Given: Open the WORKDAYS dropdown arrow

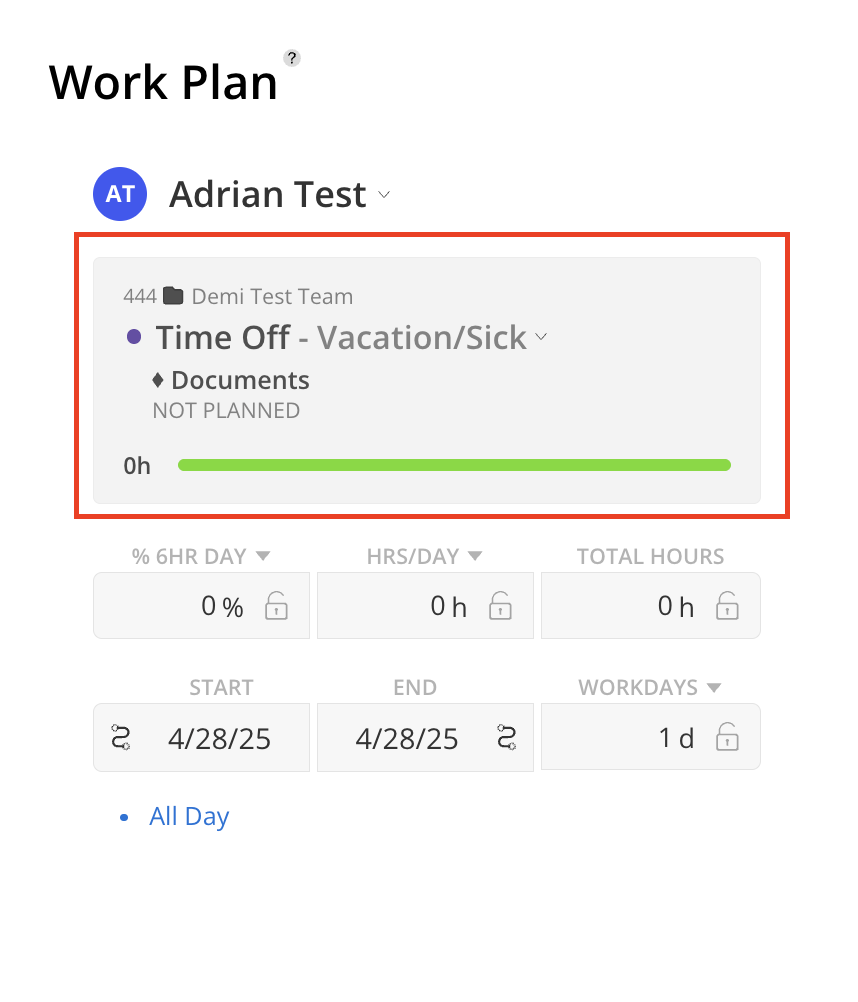Looking at the screenshot, I should tap(714, 688).
